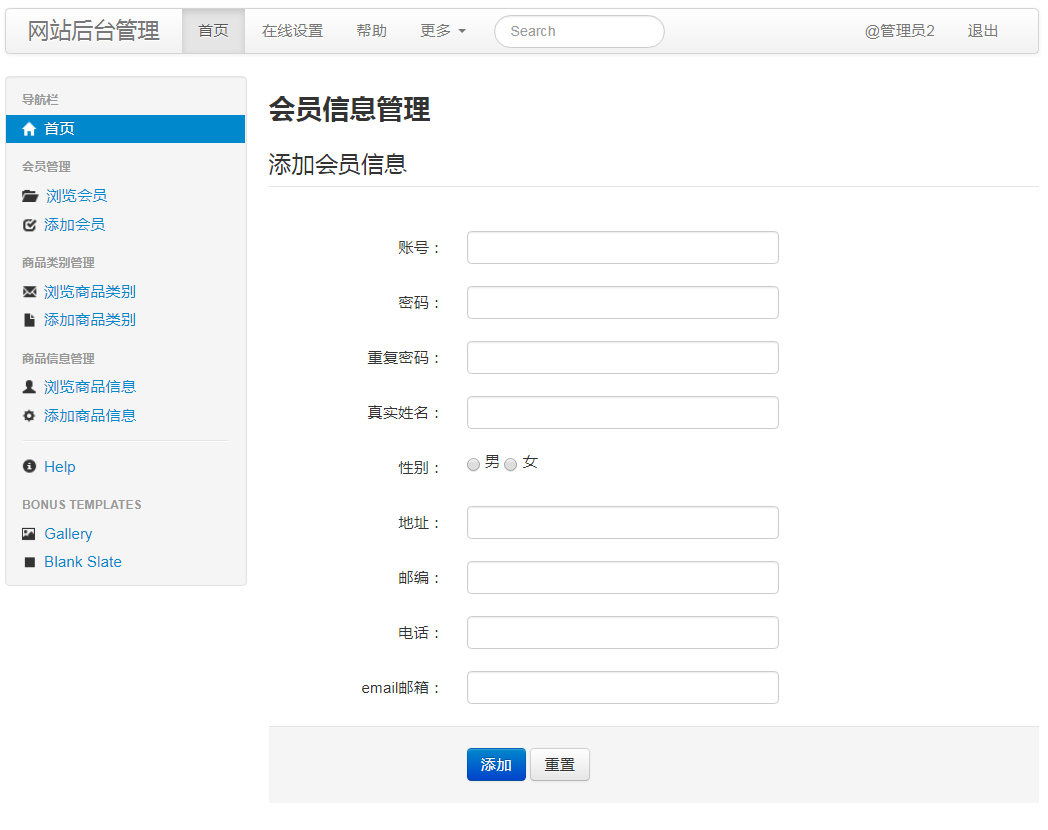Click the 商品类别管理 sidebar section header

[58, 263]
